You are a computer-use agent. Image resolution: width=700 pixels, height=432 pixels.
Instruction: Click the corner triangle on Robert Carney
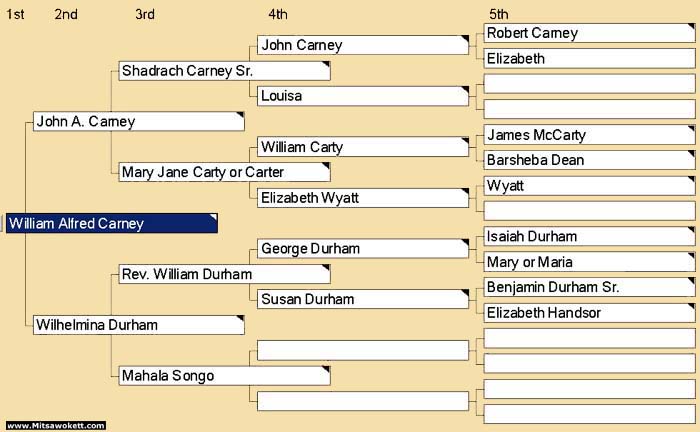(x=692, y=27)
